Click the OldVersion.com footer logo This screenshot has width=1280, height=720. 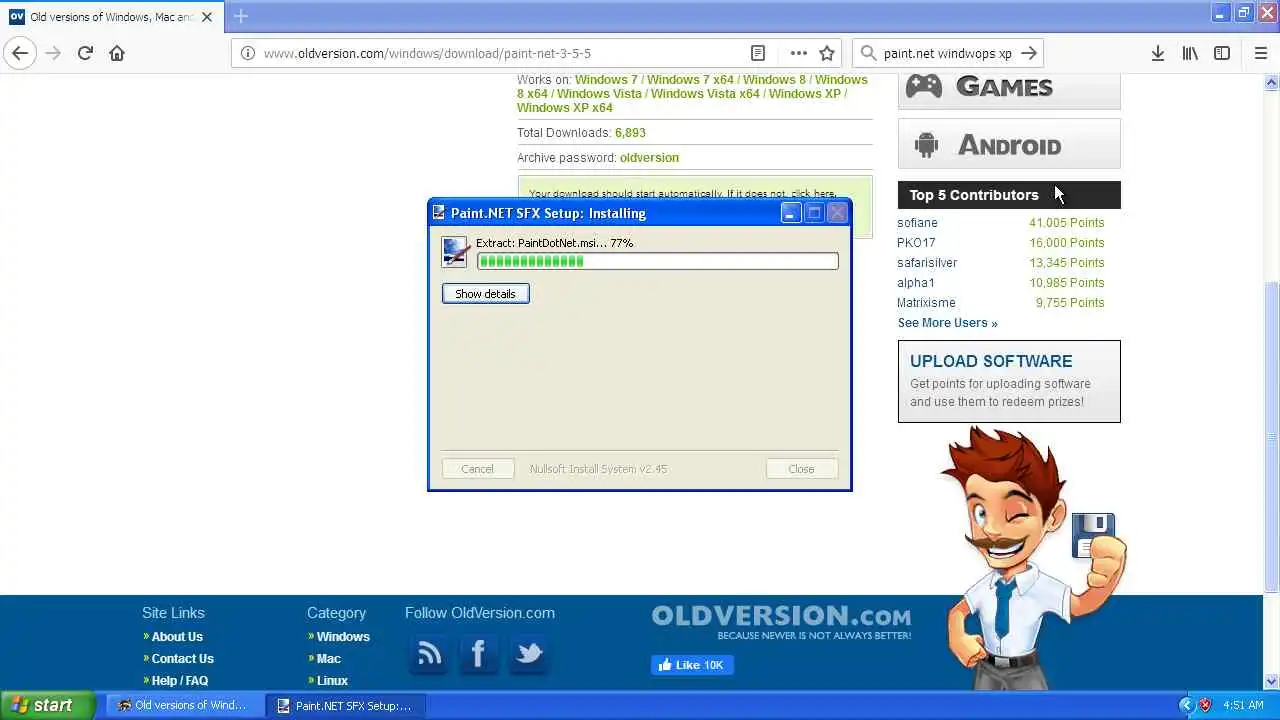(781, 622)
